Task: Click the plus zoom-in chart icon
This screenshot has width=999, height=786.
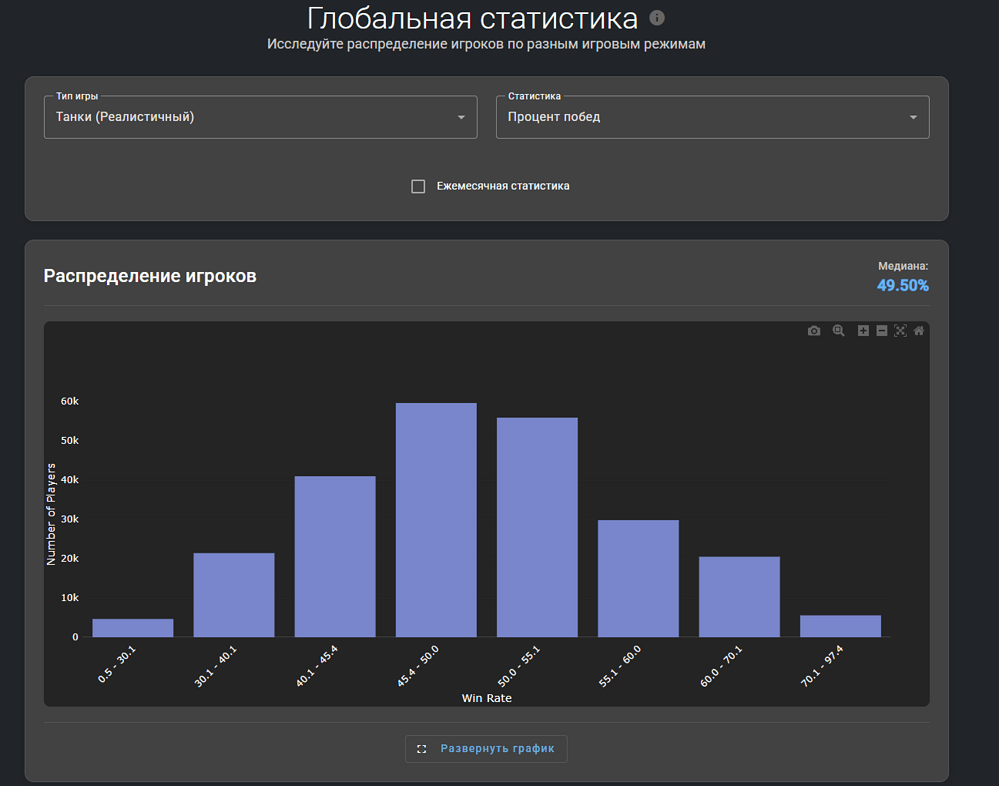Action: 863,331
